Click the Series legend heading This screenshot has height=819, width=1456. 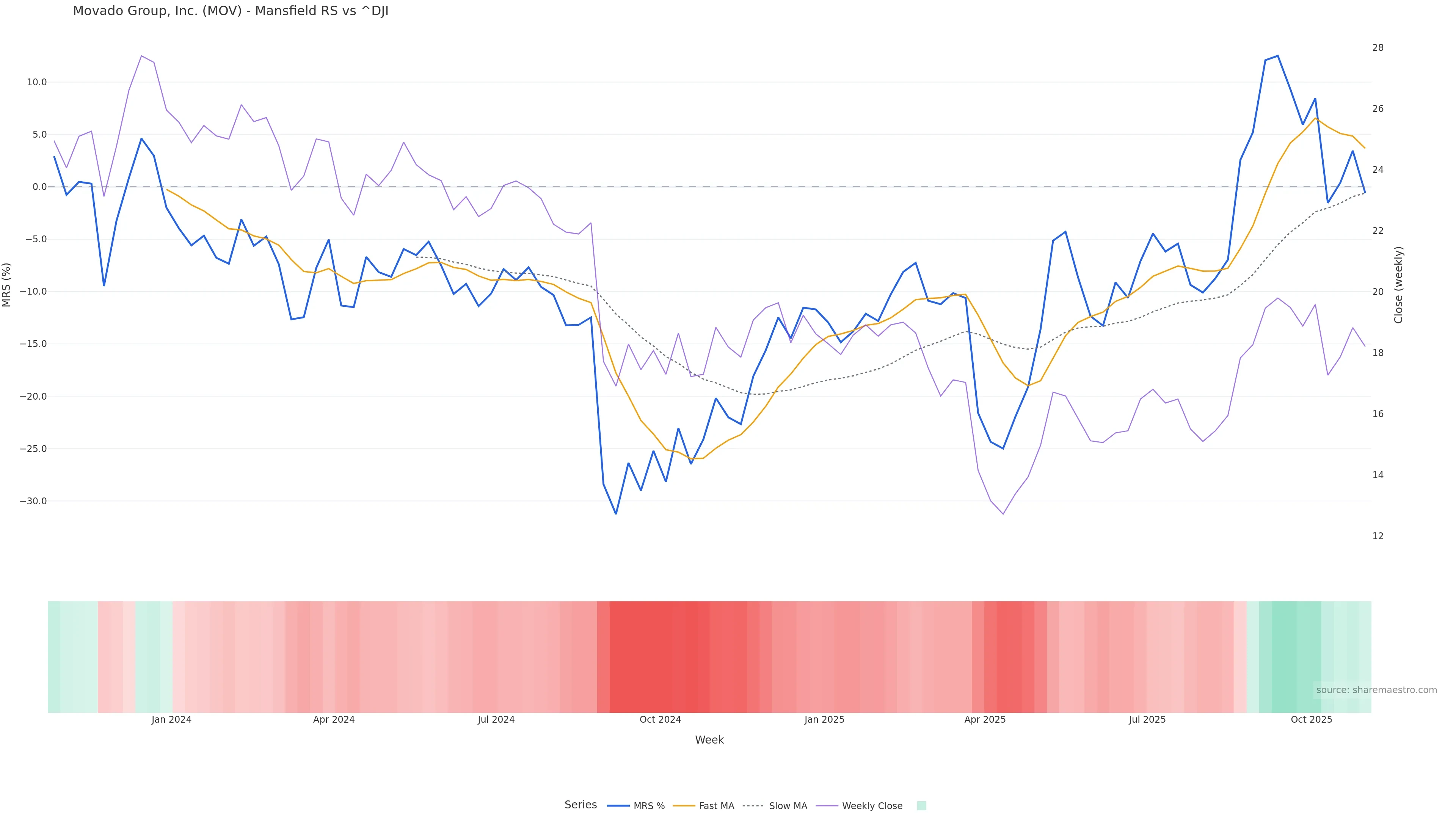click(x=581, y=805)
